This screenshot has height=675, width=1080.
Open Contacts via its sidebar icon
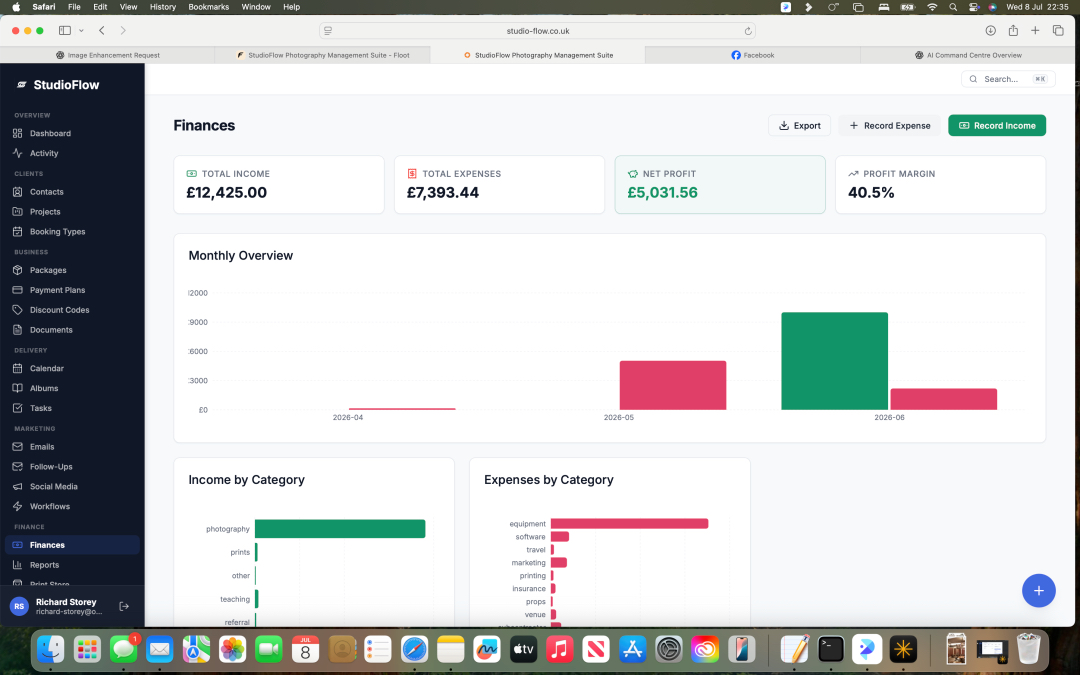tap(18, 191)
